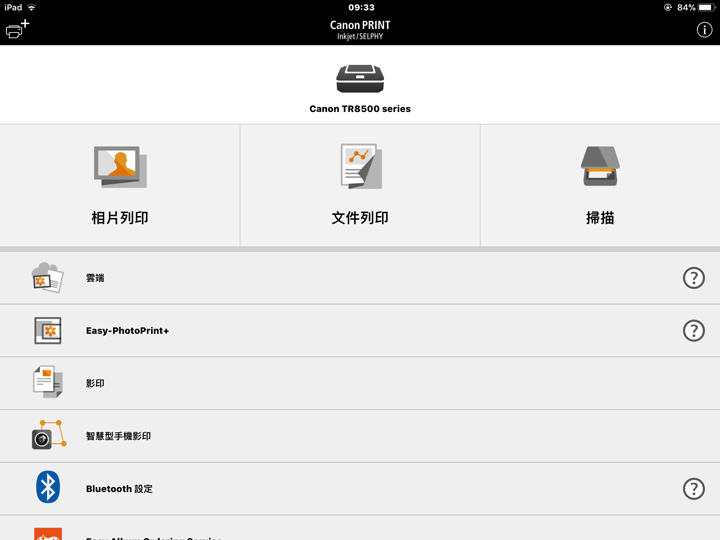This screenshot has height=540, width=720.
Task: Tap the add printer icon
Action: click(17, 29)
